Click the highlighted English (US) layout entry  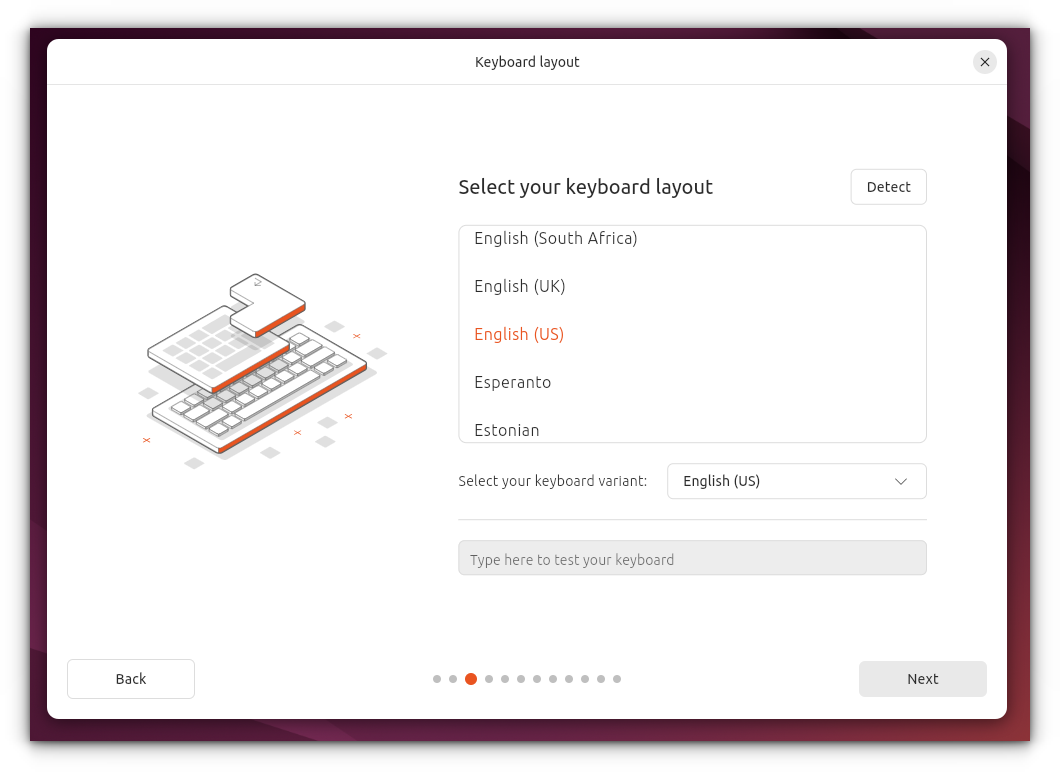click(519, 334)
